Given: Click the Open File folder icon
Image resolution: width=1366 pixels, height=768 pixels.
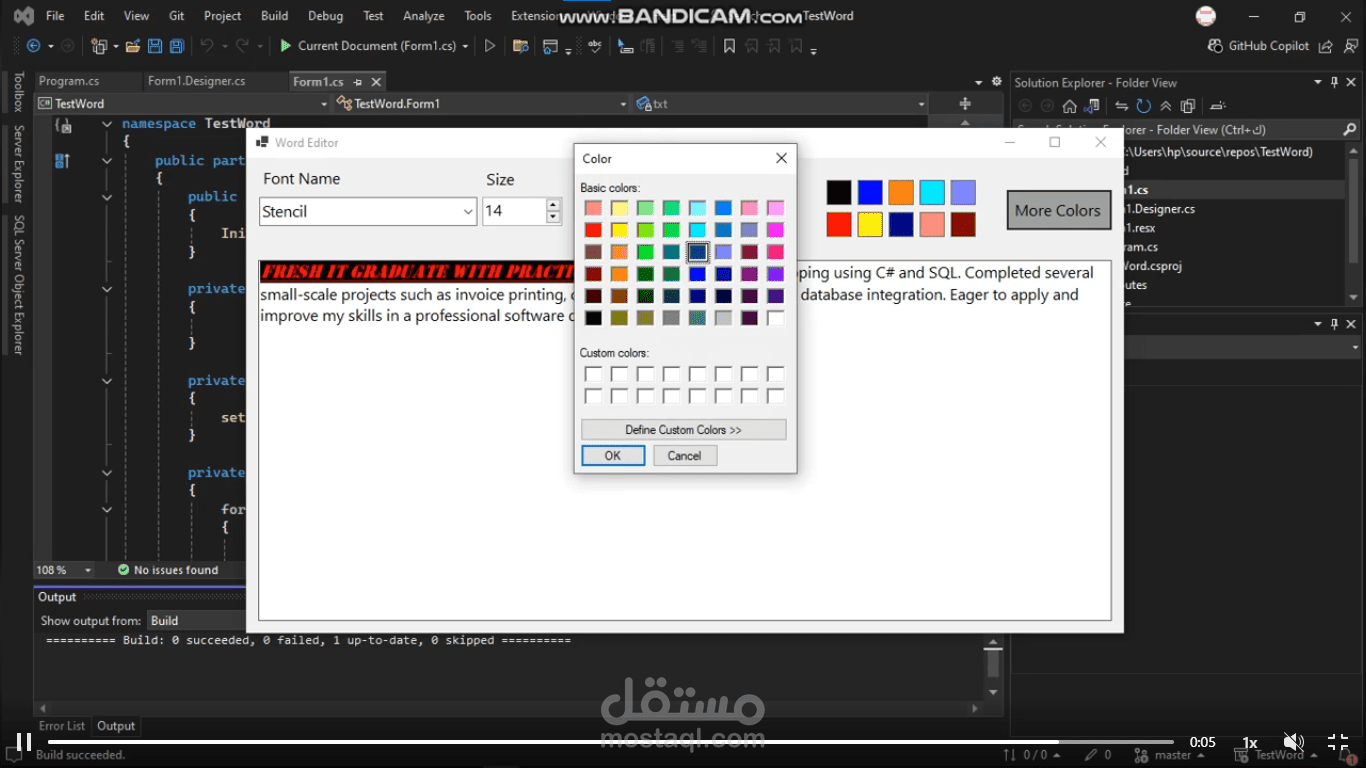Looking at the screenshot, I should click(134, 46).
